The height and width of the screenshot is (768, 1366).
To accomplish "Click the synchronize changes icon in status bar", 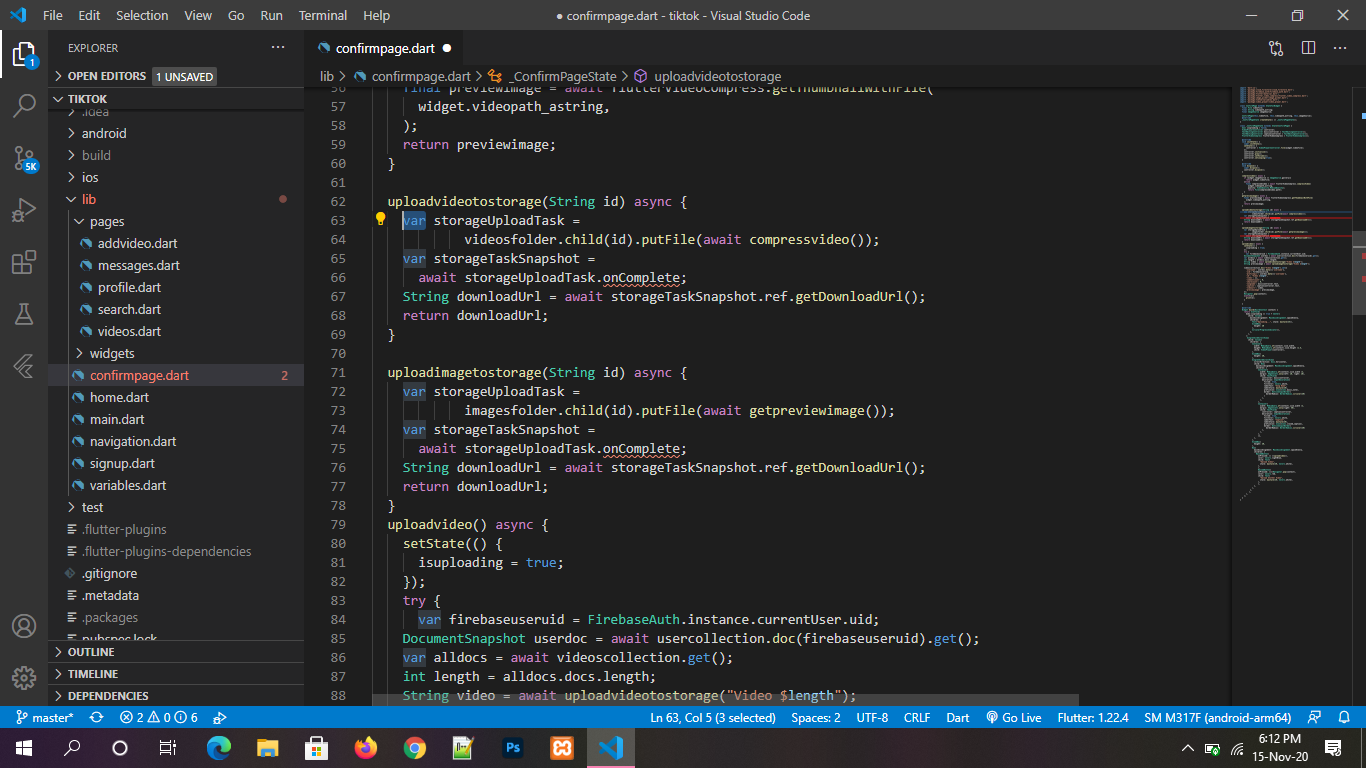I will tap(97, 717).
